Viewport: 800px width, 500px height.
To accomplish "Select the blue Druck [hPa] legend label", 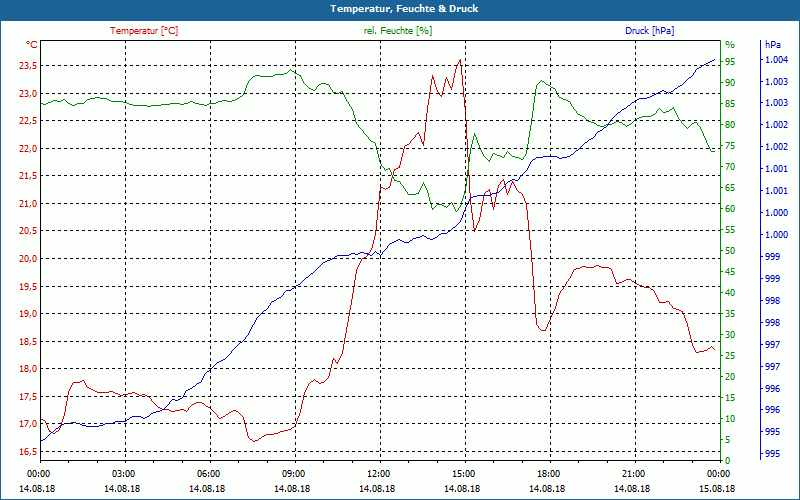I will tap(649, 31).
